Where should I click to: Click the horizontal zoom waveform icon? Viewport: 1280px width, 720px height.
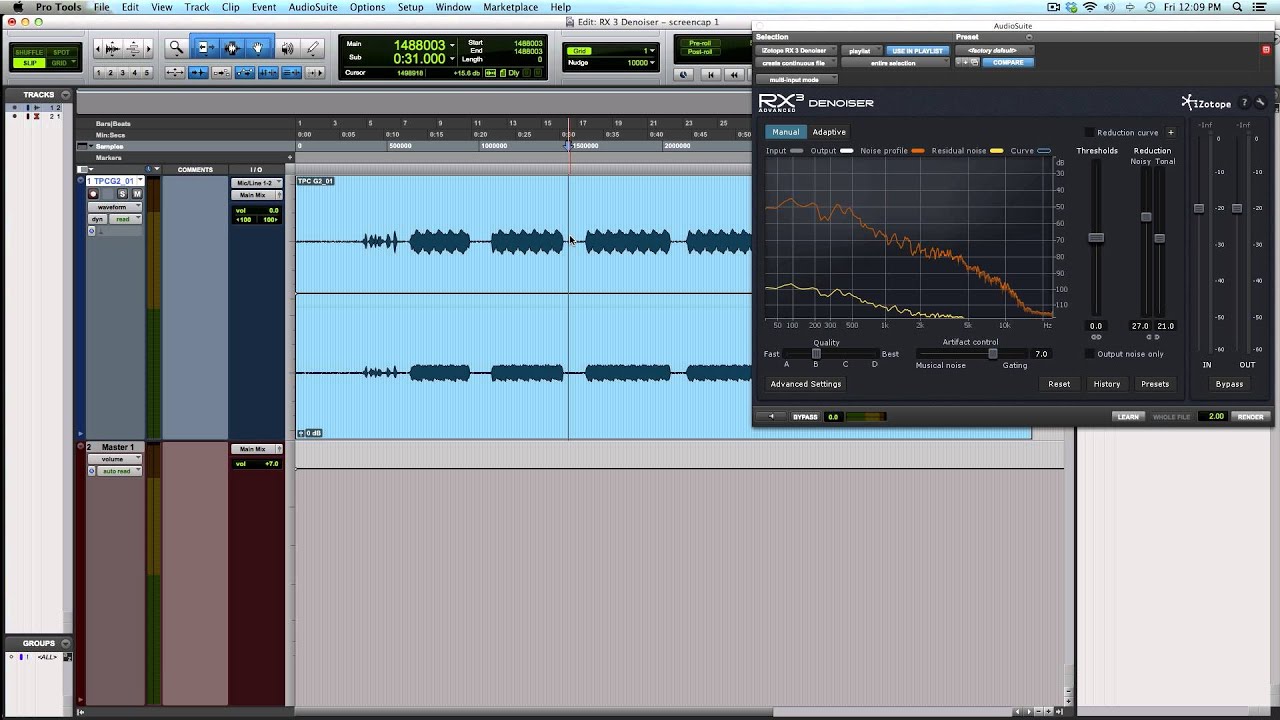tap(111, 48)
